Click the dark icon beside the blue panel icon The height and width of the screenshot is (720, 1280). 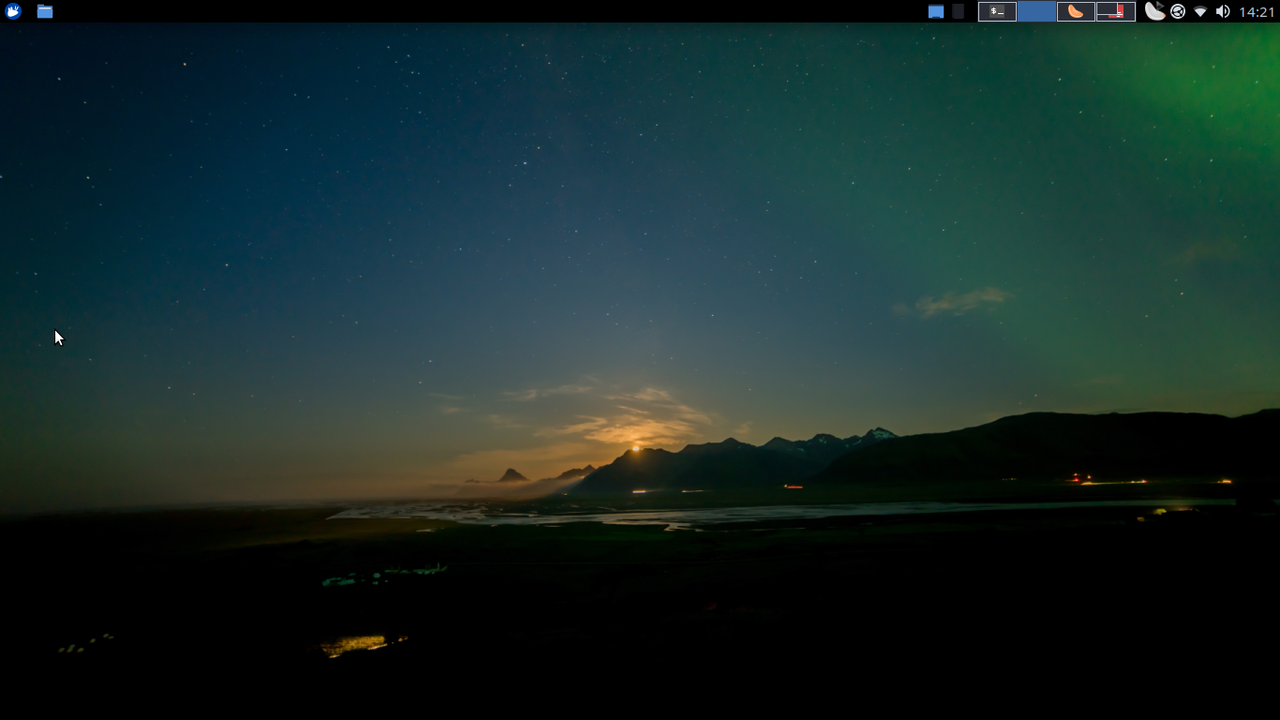click(958, 12)
